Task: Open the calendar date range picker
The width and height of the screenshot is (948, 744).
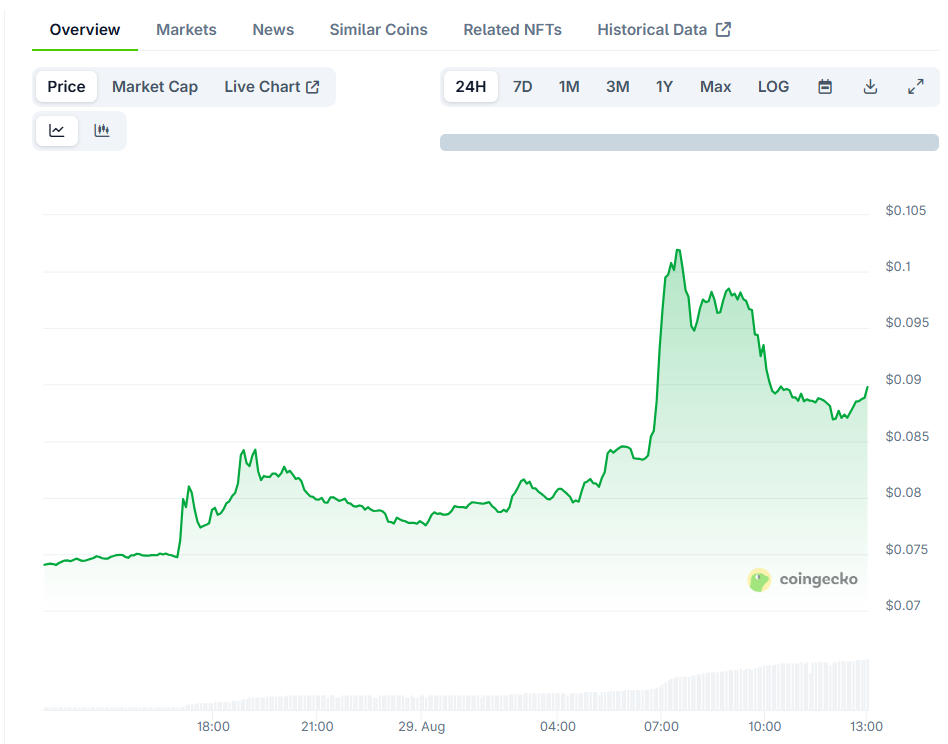Action: click(825, 87)
